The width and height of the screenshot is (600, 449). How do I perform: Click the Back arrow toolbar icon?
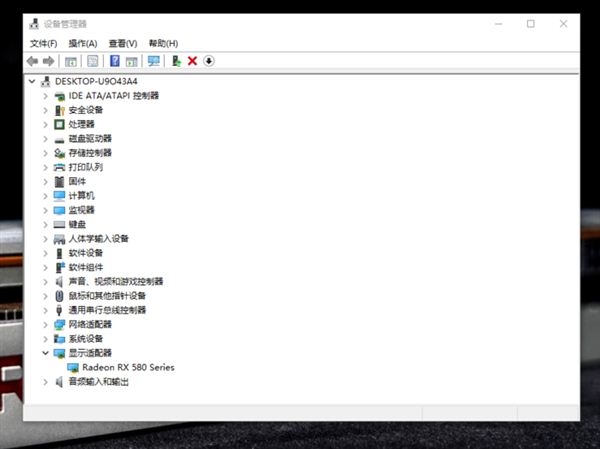33,61
